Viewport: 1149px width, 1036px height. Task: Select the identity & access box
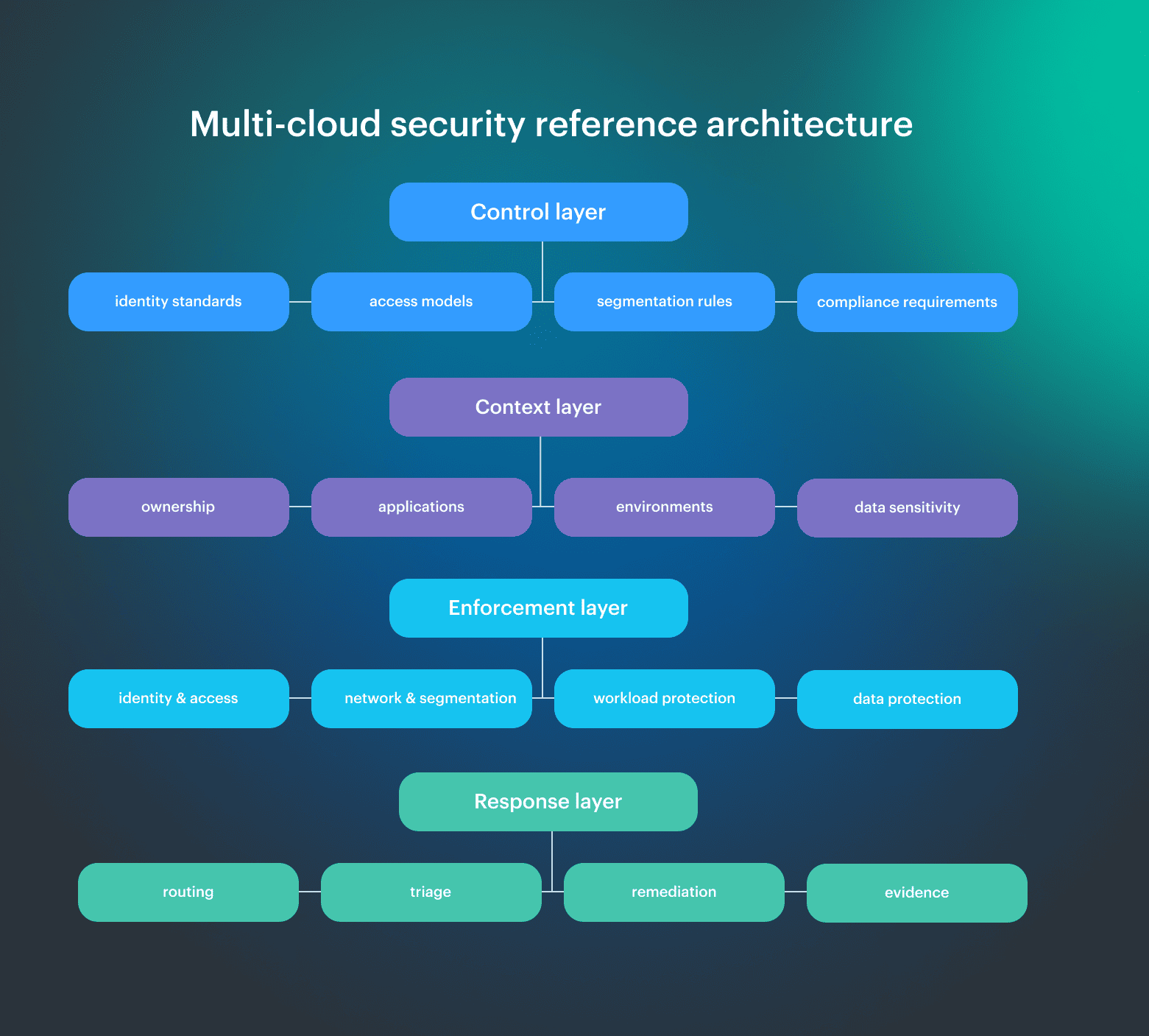pyautogui.click(x=178, y=698)
